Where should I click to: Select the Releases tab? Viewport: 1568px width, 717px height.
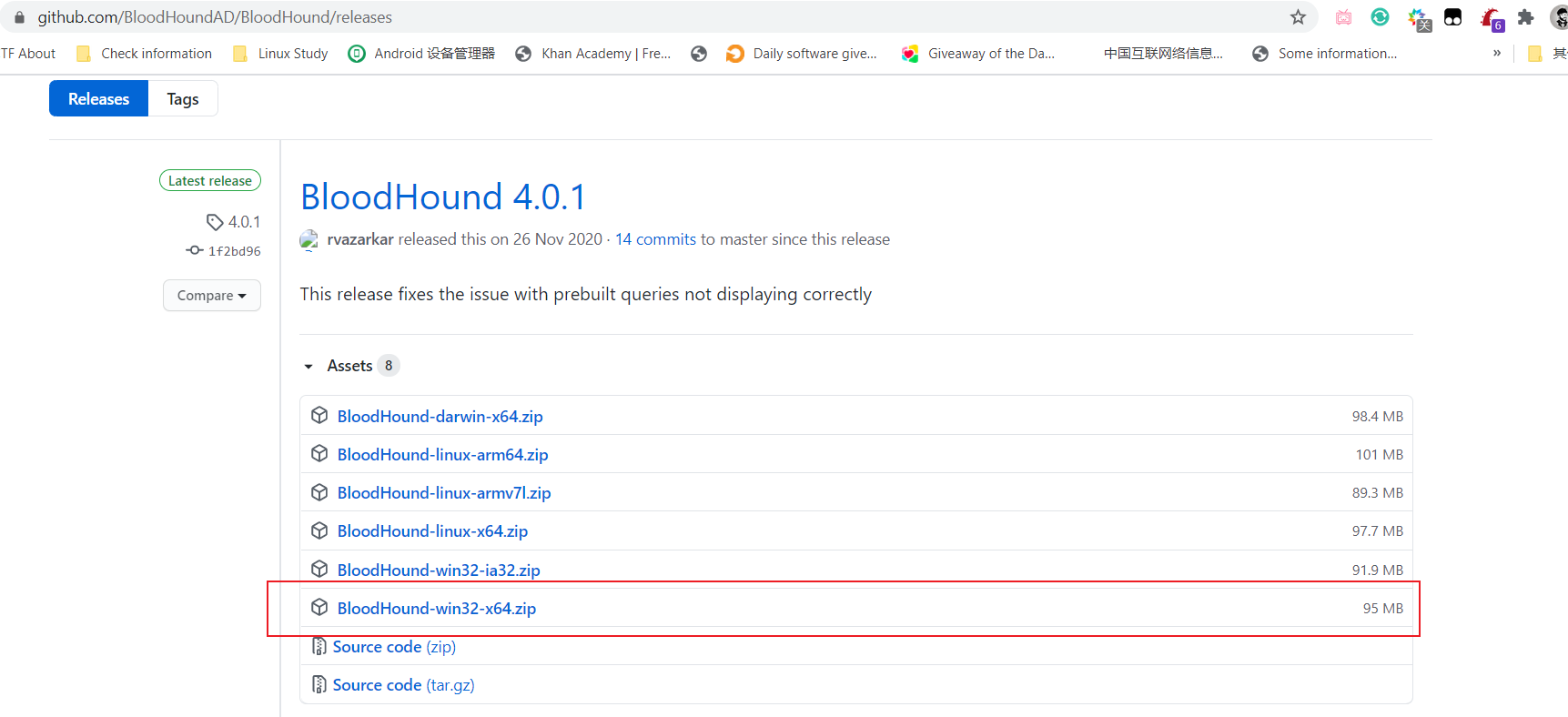coord(98,99)
